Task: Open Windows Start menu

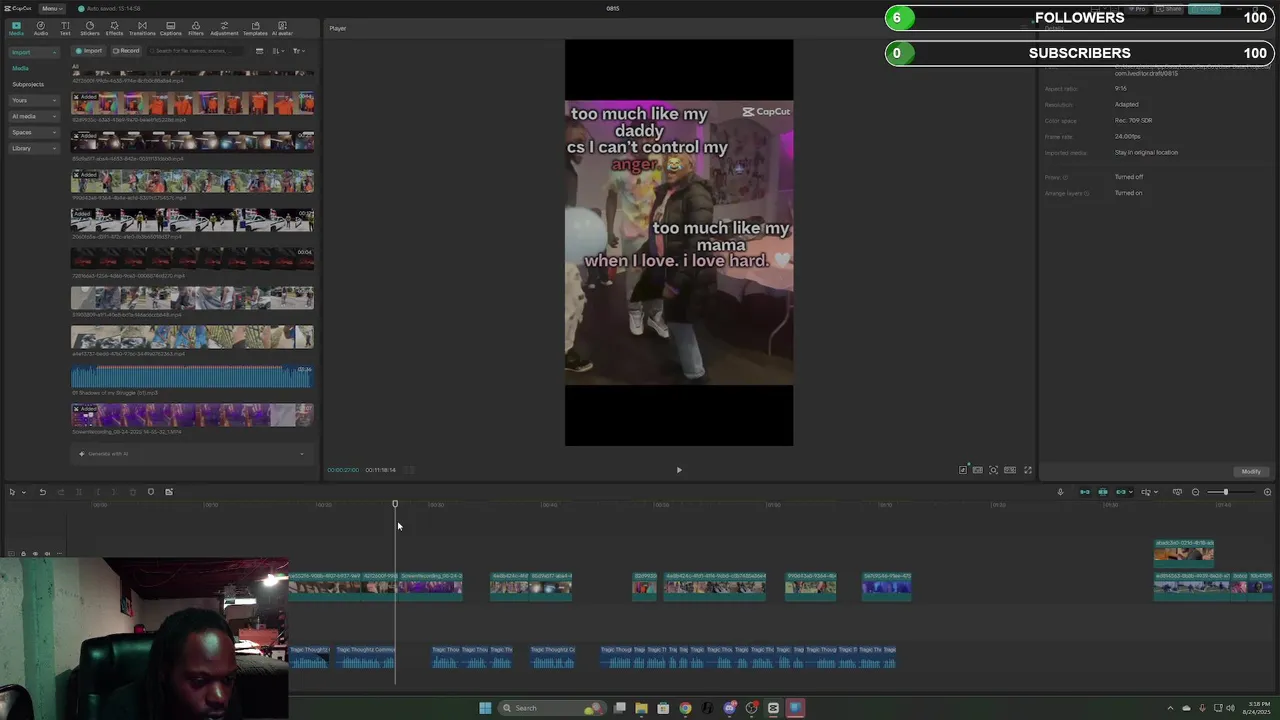Action: (485, 708)
